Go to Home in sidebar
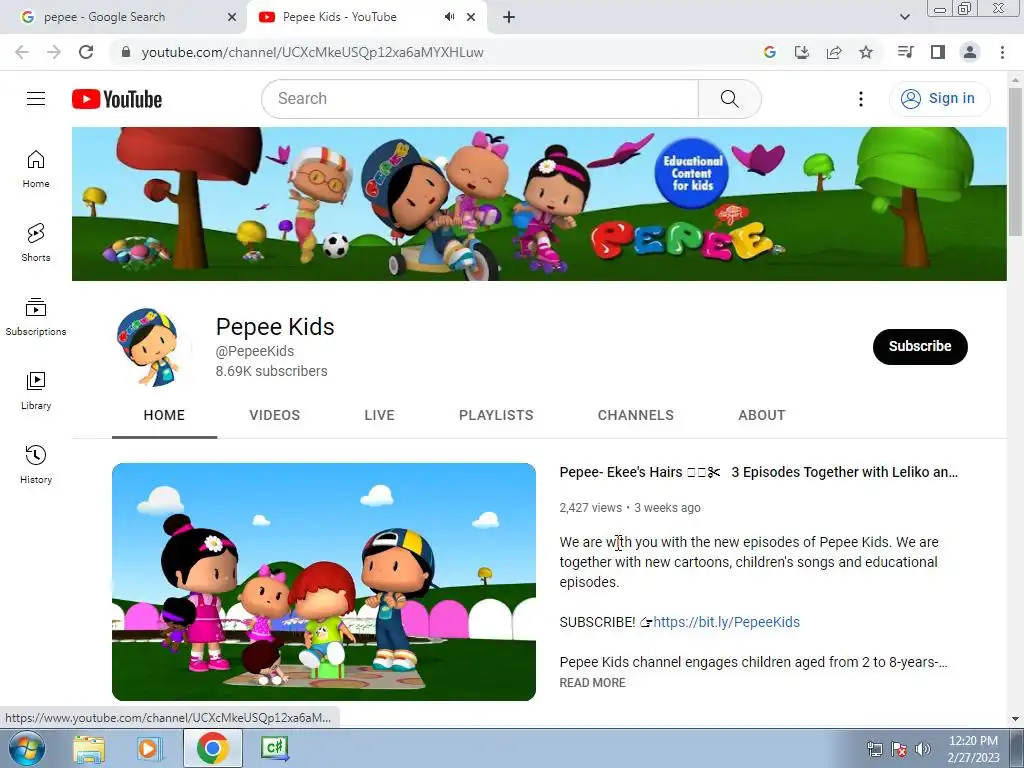 36,168
